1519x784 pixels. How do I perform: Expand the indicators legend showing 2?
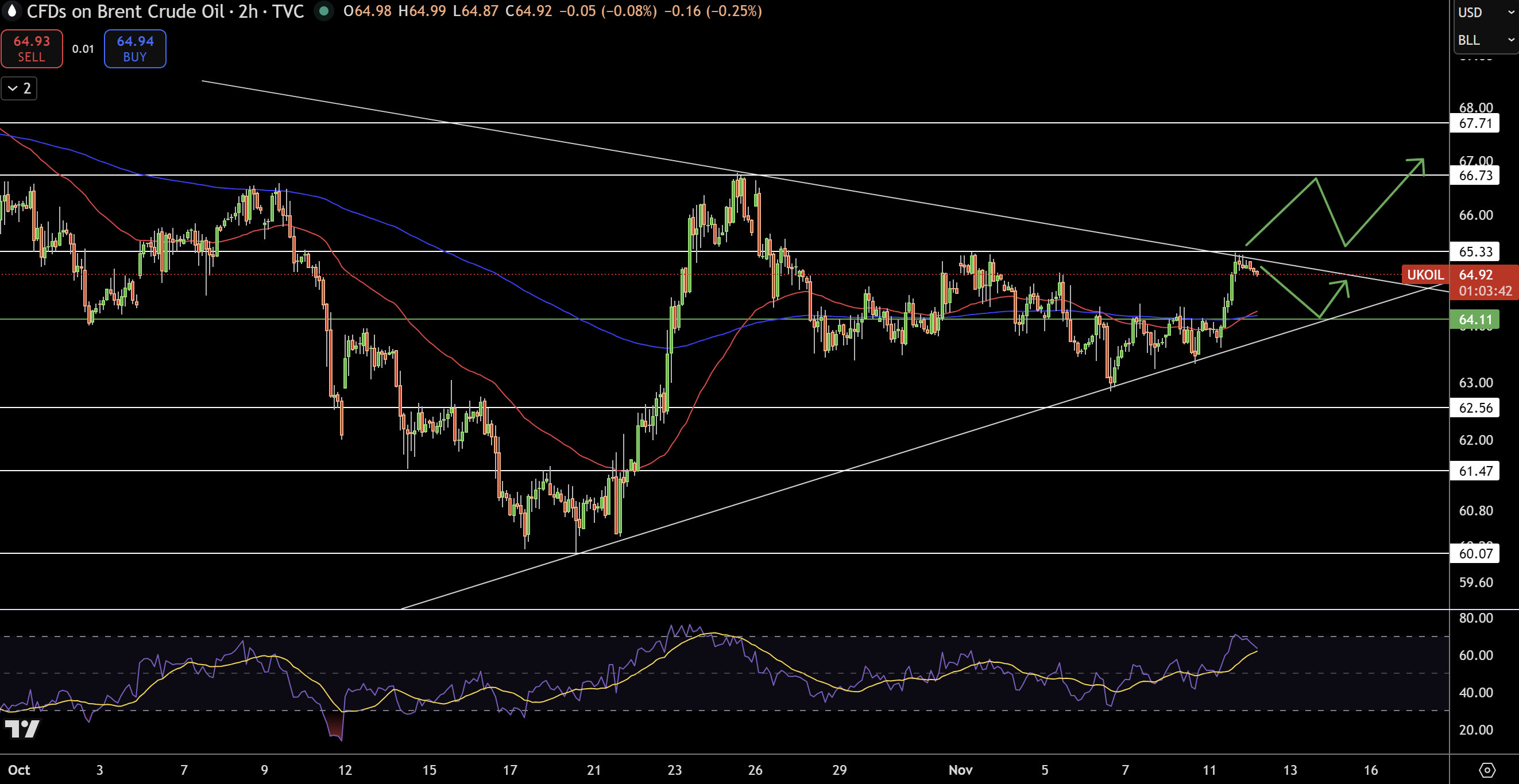[x=19, y=88]
